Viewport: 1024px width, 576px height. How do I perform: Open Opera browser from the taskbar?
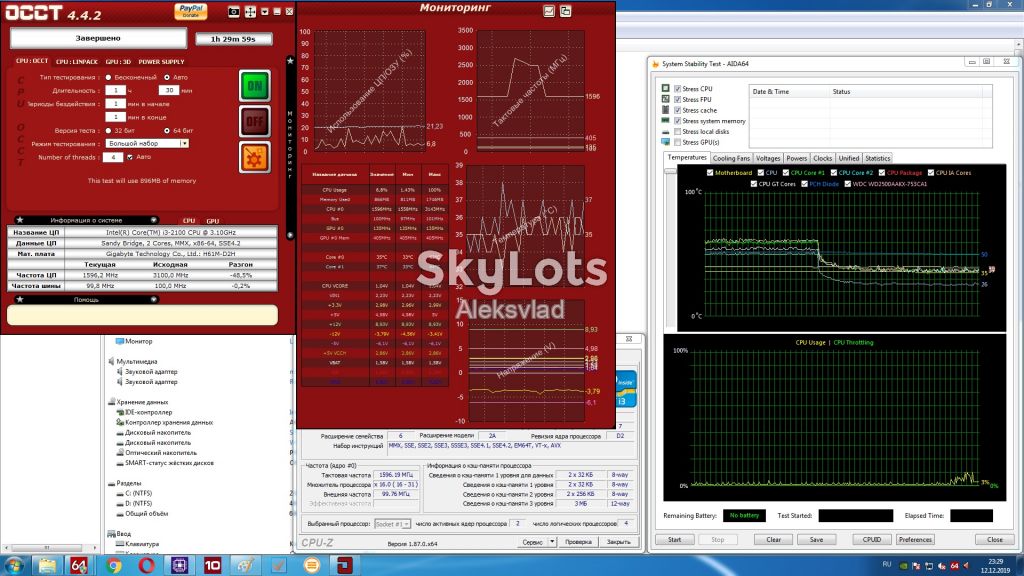point(146,565)
